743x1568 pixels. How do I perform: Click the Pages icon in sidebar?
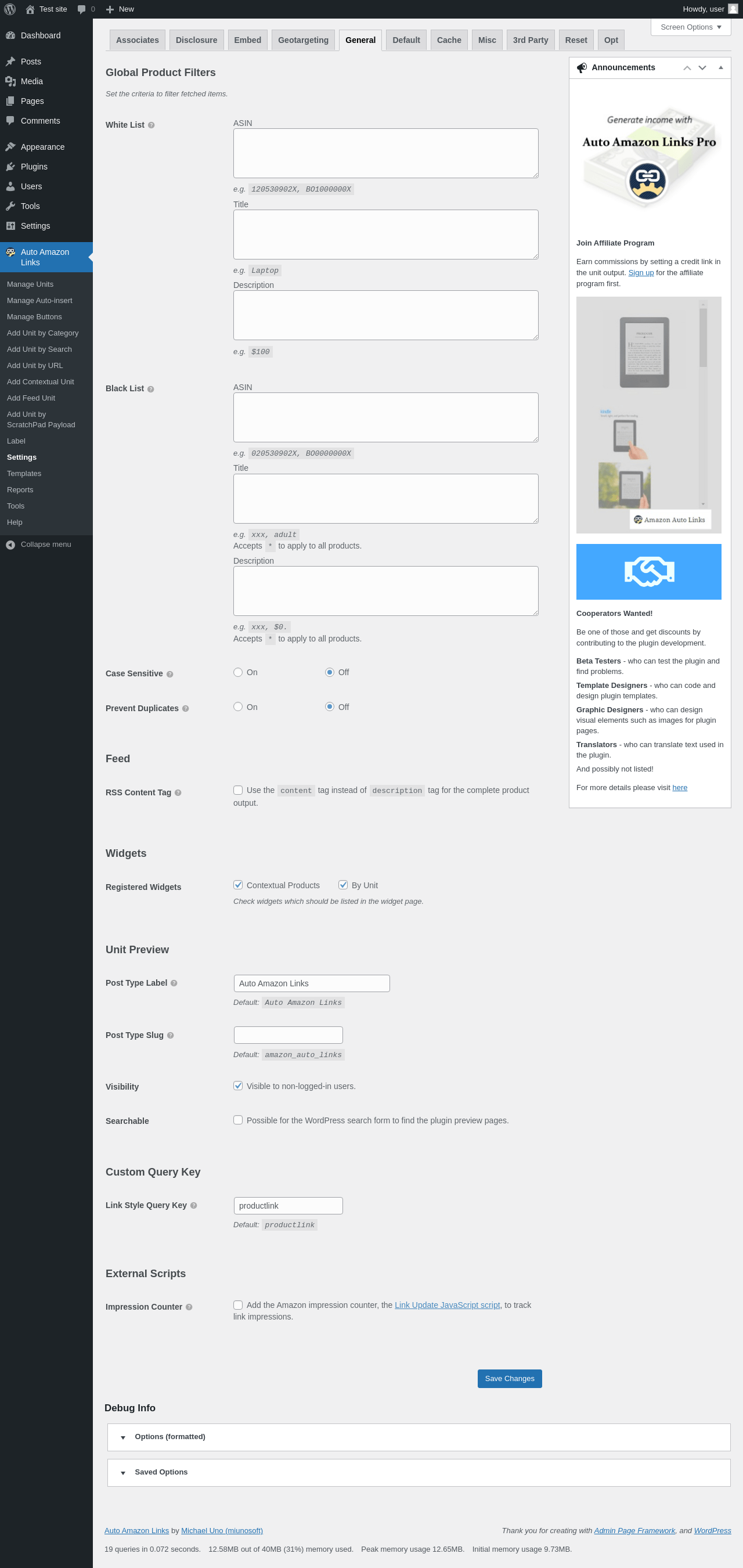10,101
